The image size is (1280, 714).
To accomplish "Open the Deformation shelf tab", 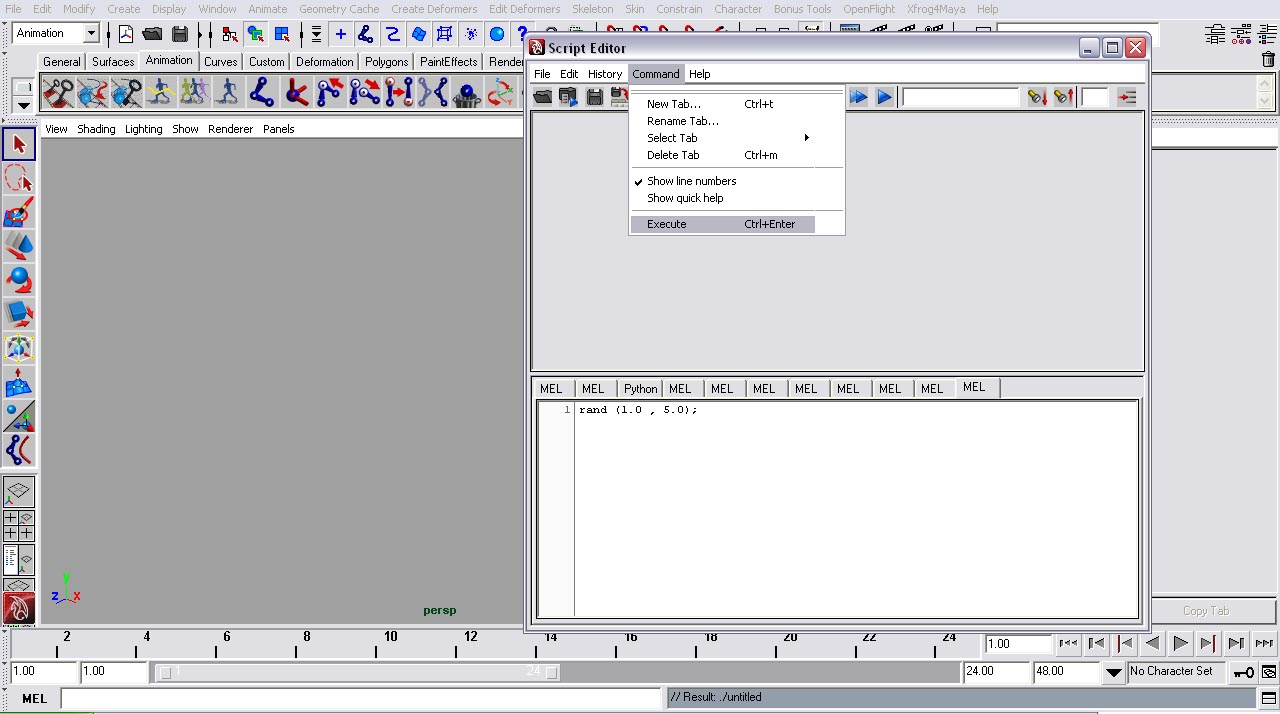I will [x=324, y=62].
